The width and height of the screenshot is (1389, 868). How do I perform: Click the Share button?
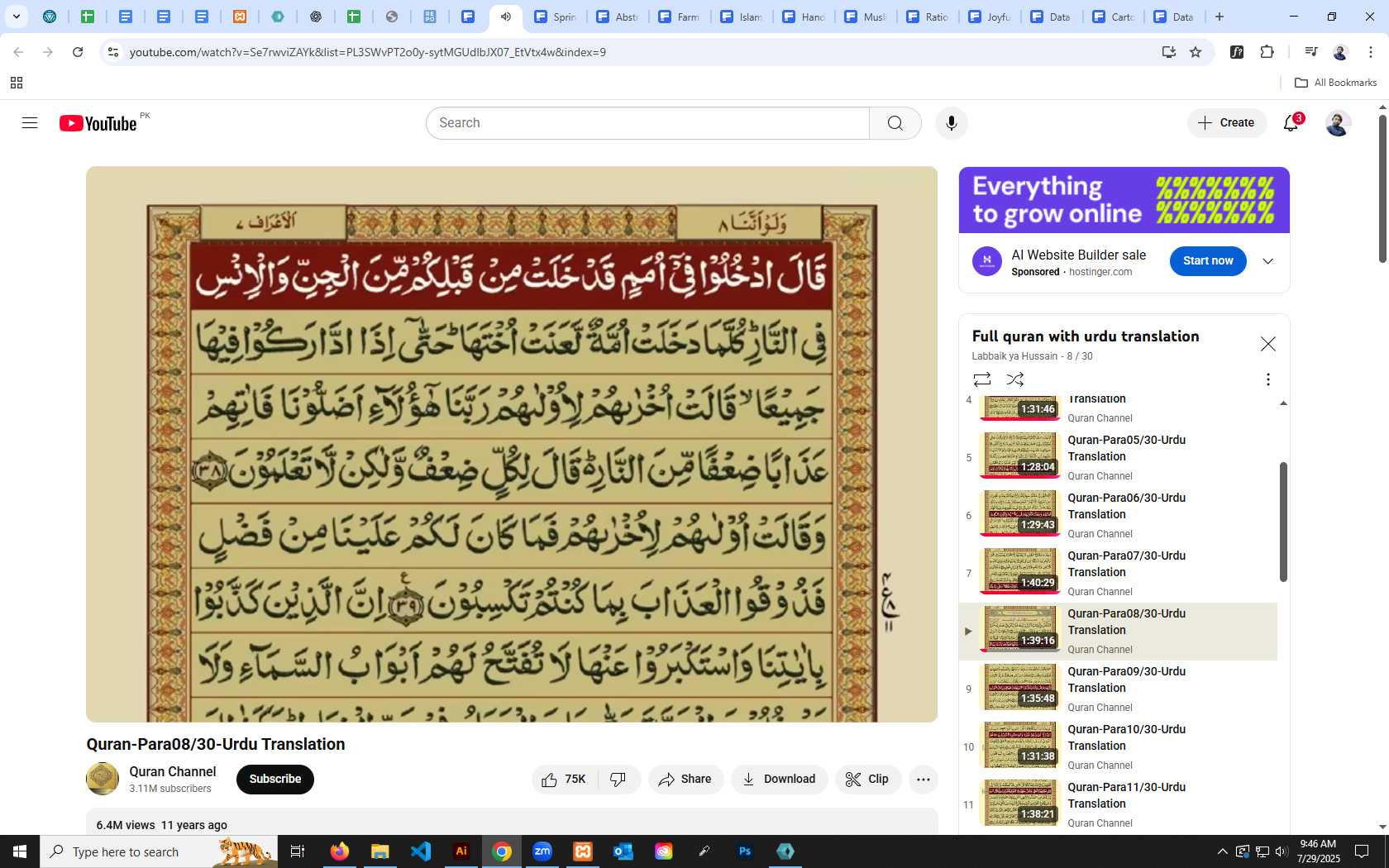pos(685,780)
